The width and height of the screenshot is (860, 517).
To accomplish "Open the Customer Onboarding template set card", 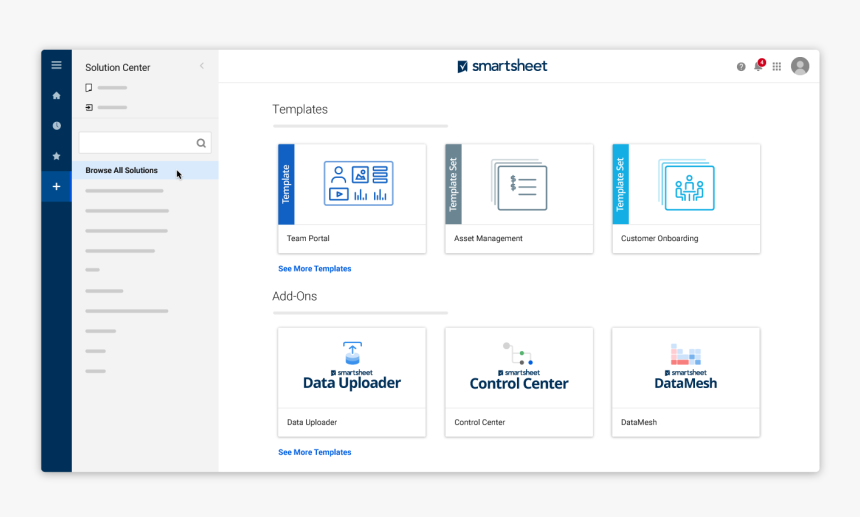I will point(686,198).
